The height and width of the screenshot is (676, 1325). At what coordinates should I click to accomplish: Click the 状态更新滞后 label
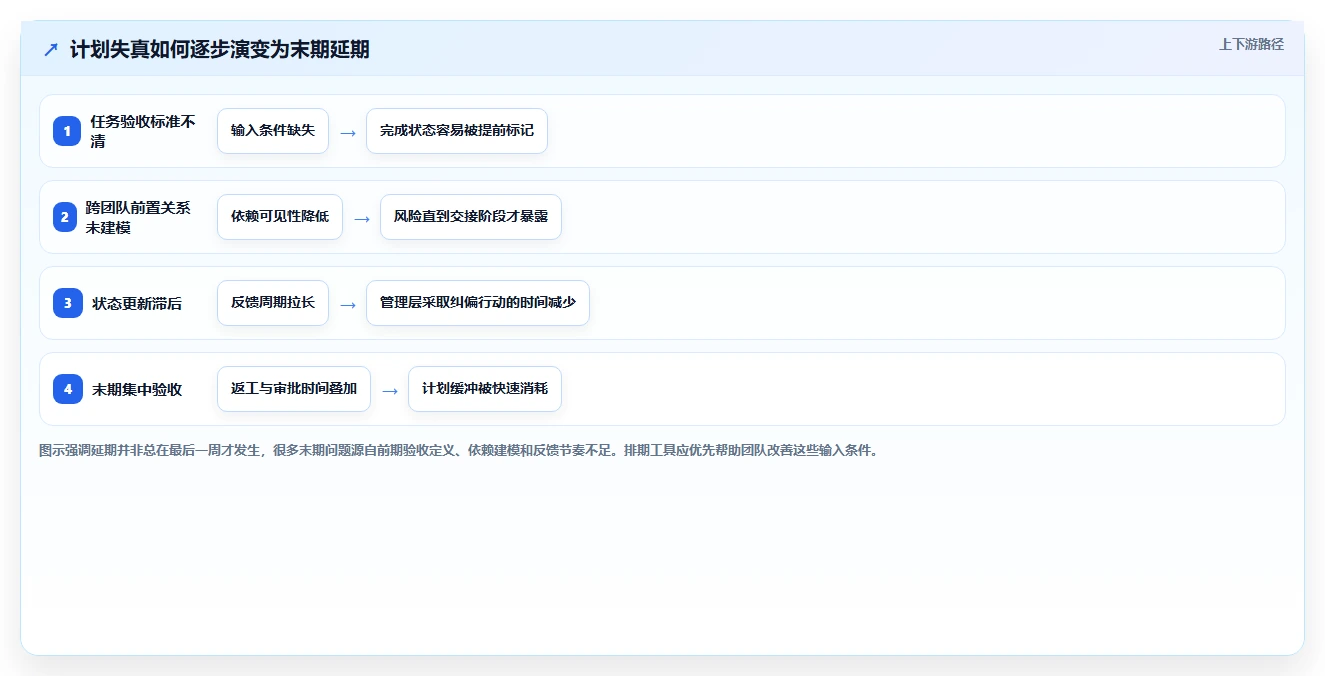tap(137, 303)
